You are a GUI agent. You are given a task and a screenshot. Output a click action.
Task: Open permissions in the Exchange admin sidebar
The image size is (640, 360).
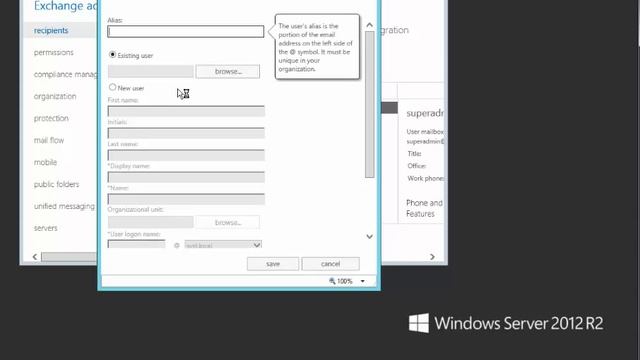pos(53,52)
